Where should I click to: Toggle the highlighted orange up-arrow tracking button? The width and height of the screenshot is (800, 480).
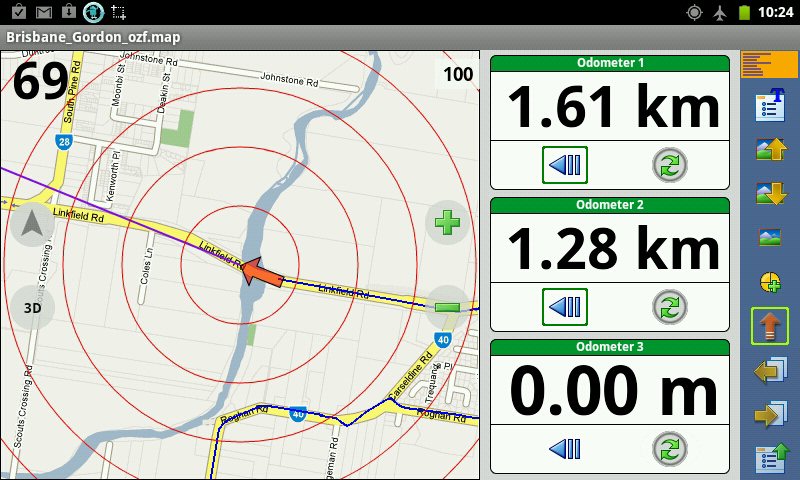769,327
